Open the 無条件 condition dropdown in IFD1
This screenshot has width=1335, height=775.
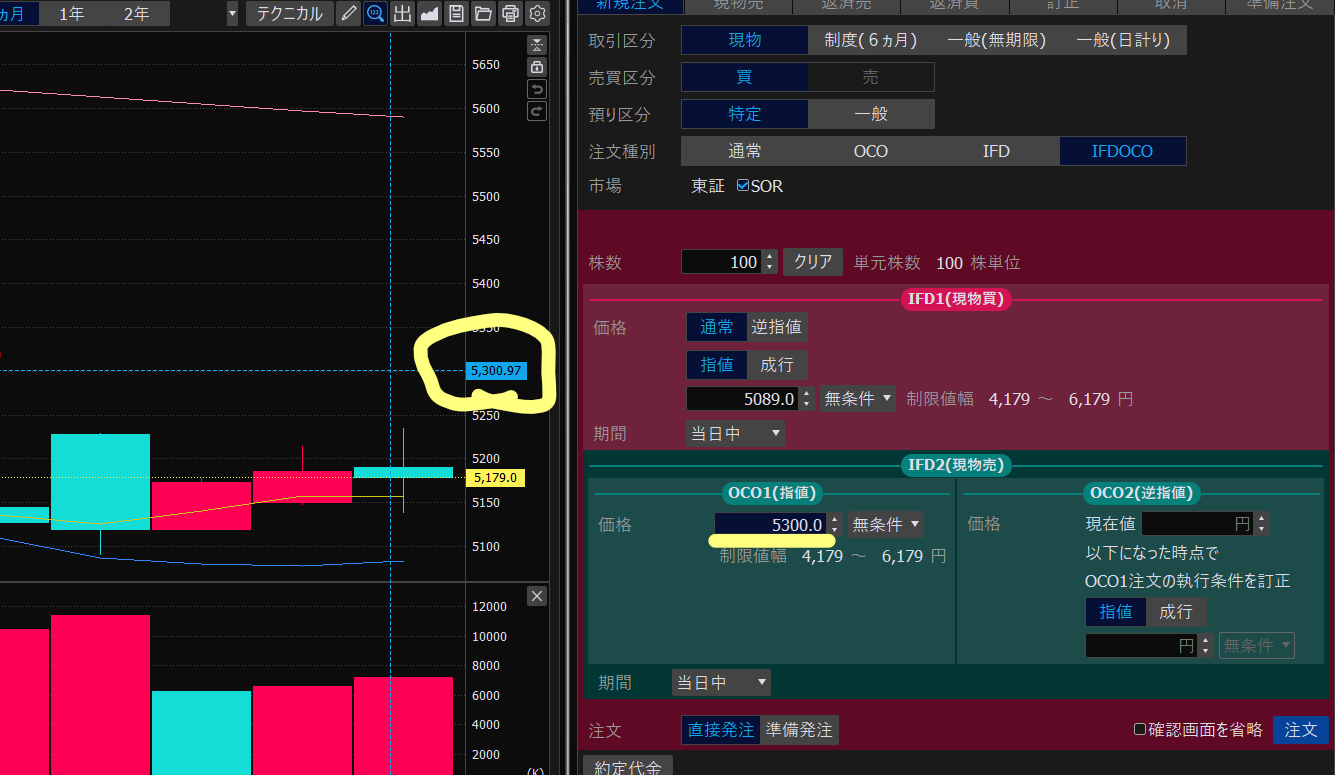(857, 398)
